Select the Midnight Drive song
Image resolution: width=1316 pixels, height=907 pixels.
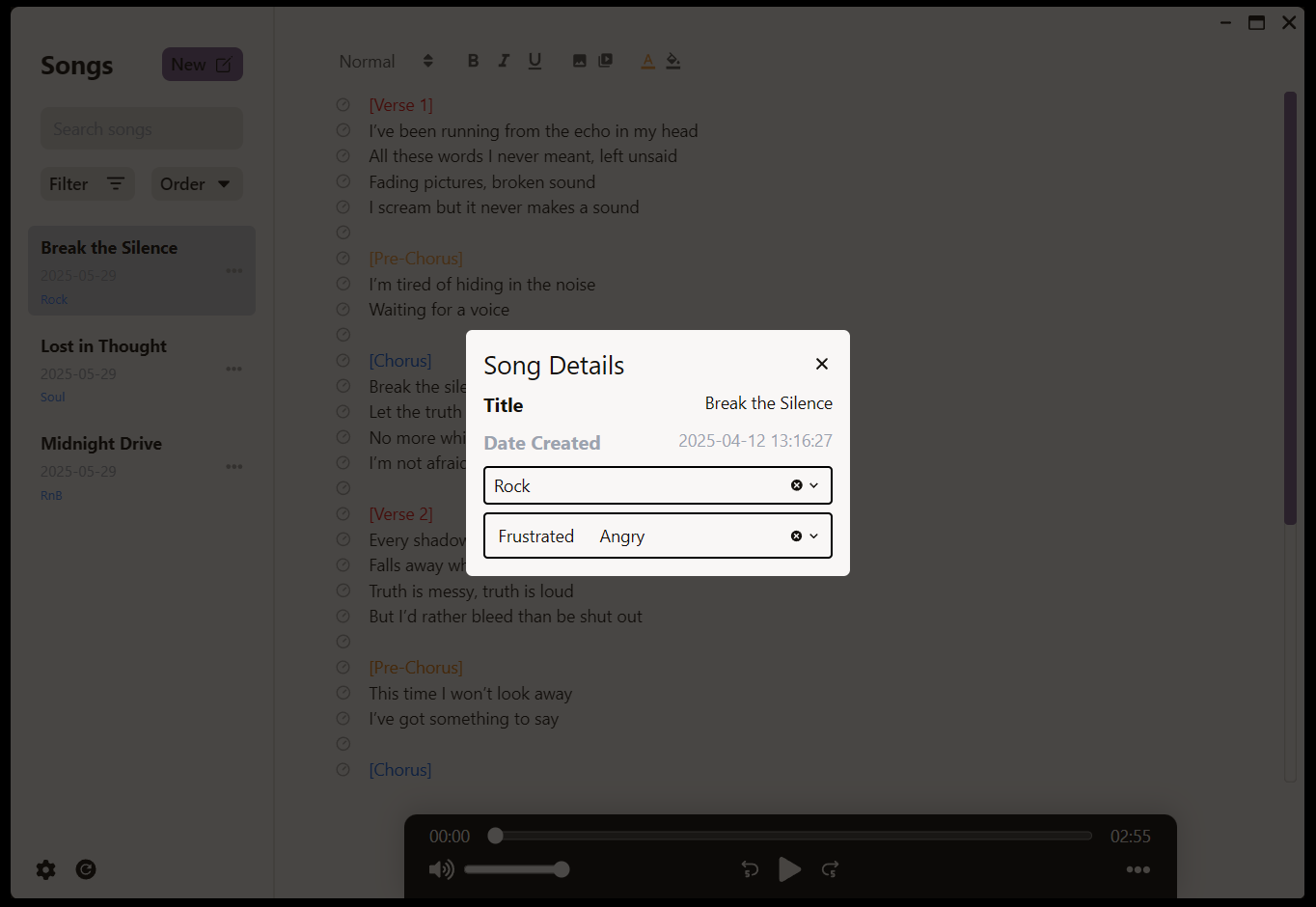pos(101,444)
